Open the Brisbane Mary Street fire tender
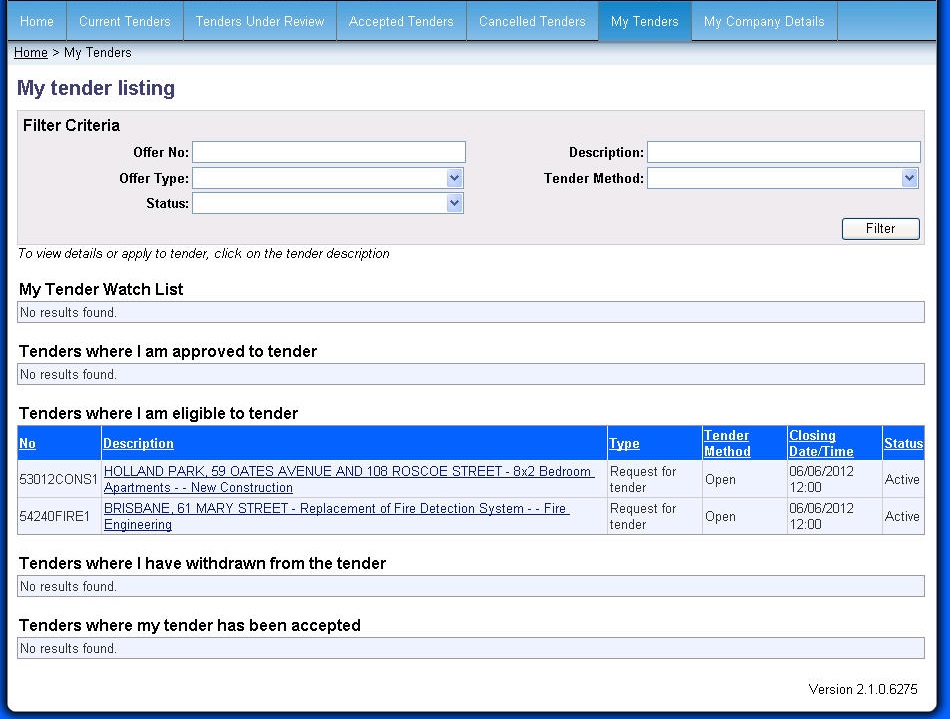Viewport: 950px width, 719px height. [336, 516]
